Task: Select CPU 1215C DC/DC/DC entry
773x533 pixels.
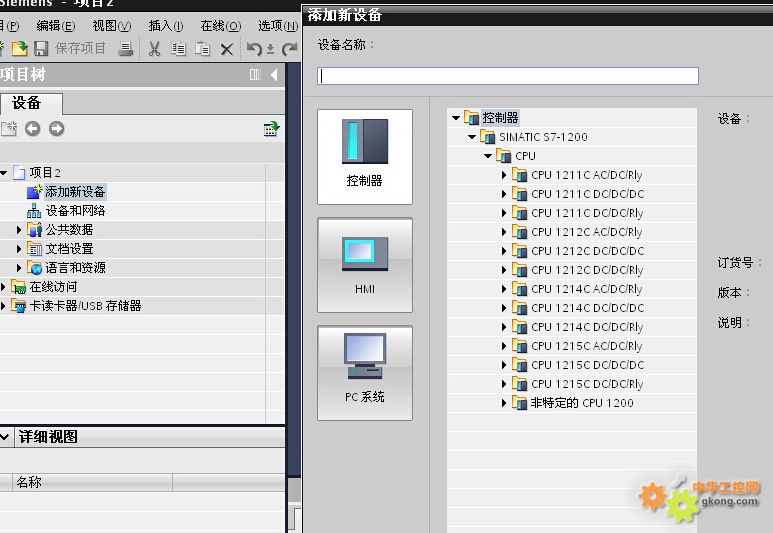Action: pyautogui.click(x=588, y=365)
